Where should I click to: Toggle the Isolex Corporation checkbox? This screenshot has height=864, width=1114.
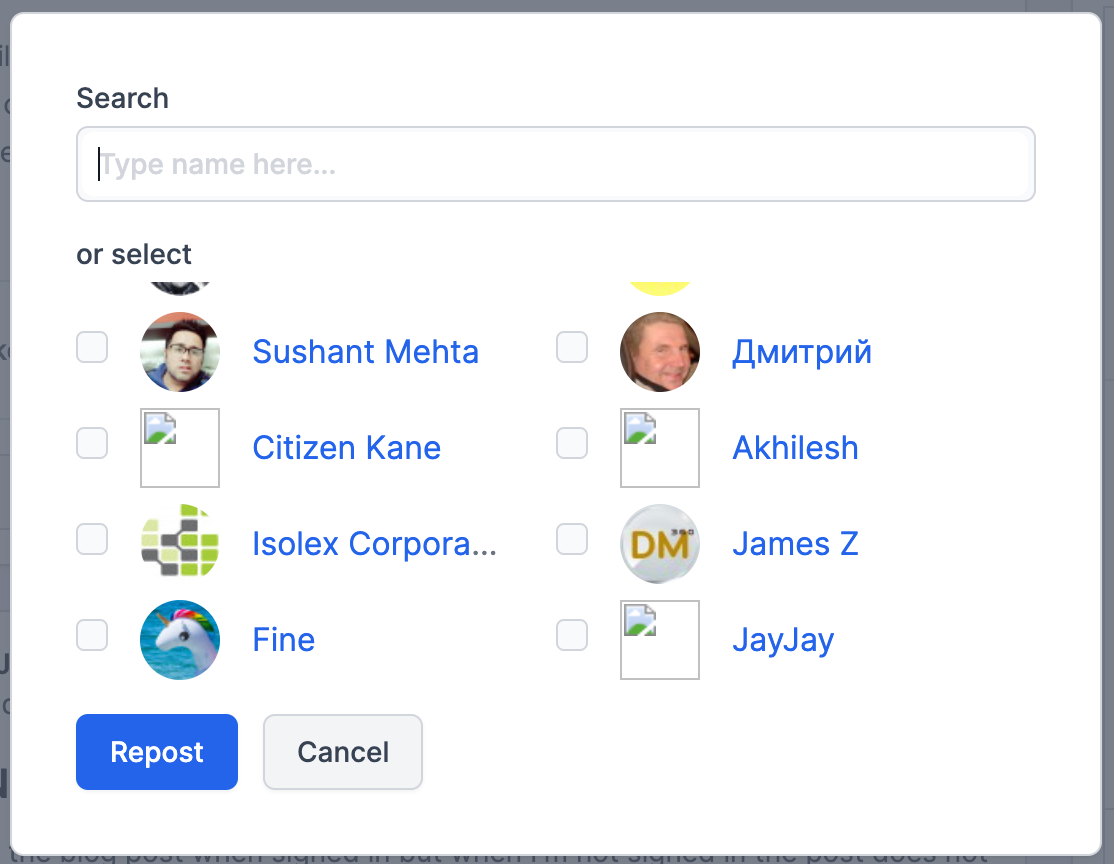click(x=92, y=539)
